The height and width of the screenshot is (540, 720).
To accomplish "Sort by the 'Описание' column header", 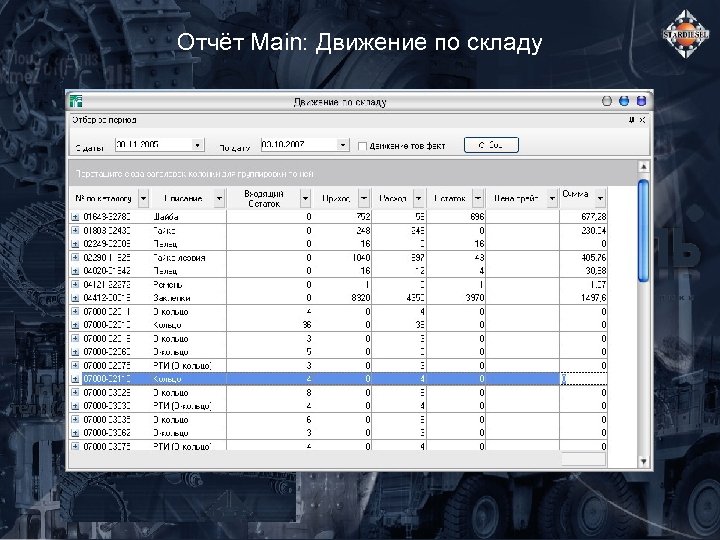I will (x=183, y=199).
